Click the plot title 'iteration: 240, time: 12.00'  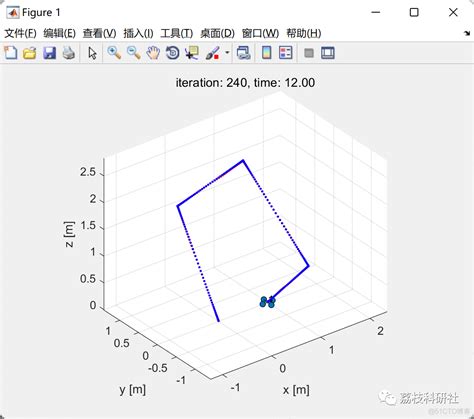245,83
